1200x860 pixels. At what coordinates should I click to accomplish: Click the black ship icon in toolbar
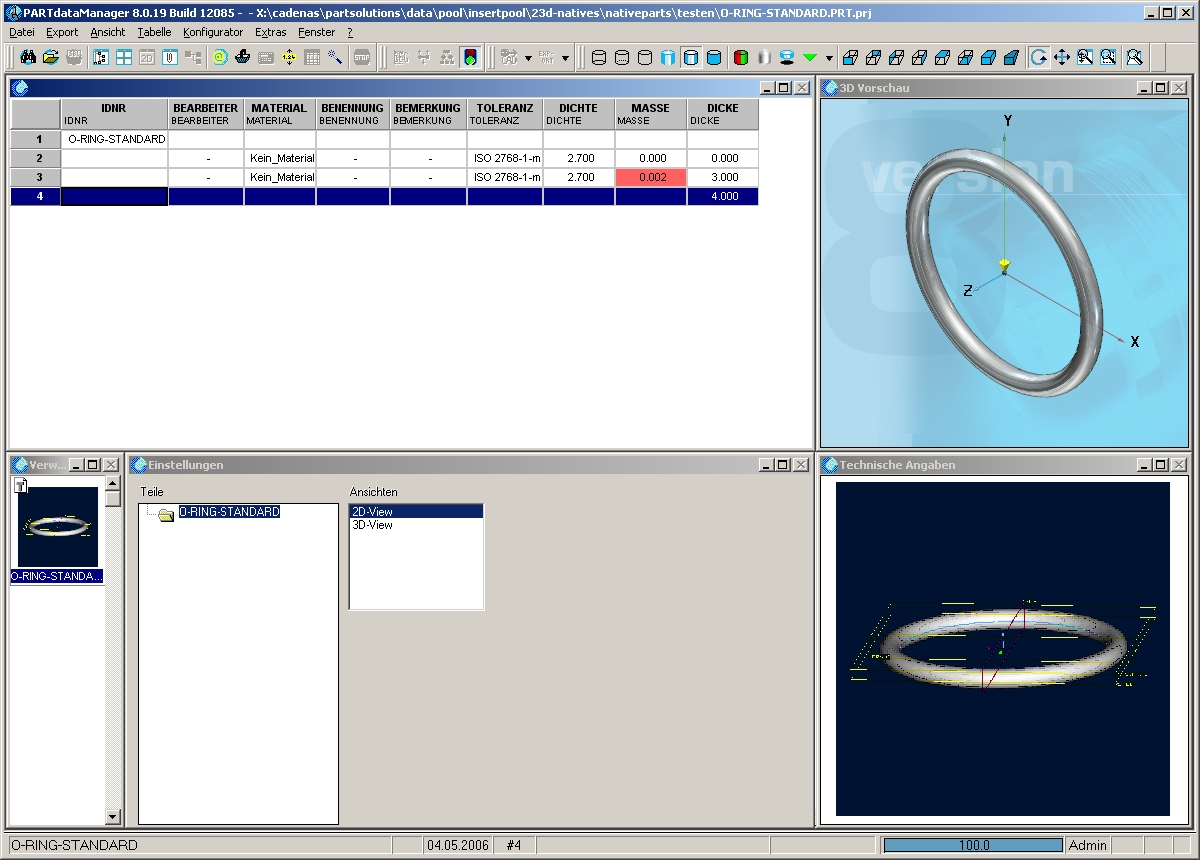pos(243,58)
